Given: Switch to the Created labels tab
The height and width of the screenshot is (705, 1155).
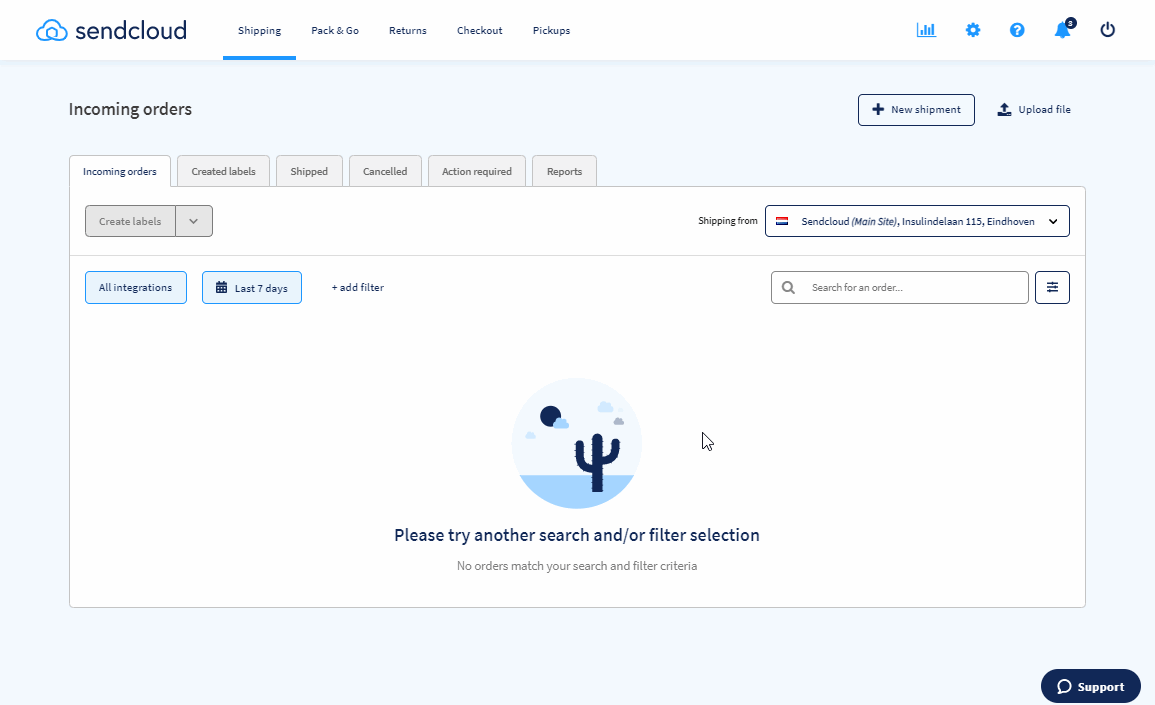Looking at the screenshot, I should pos(223,171).
